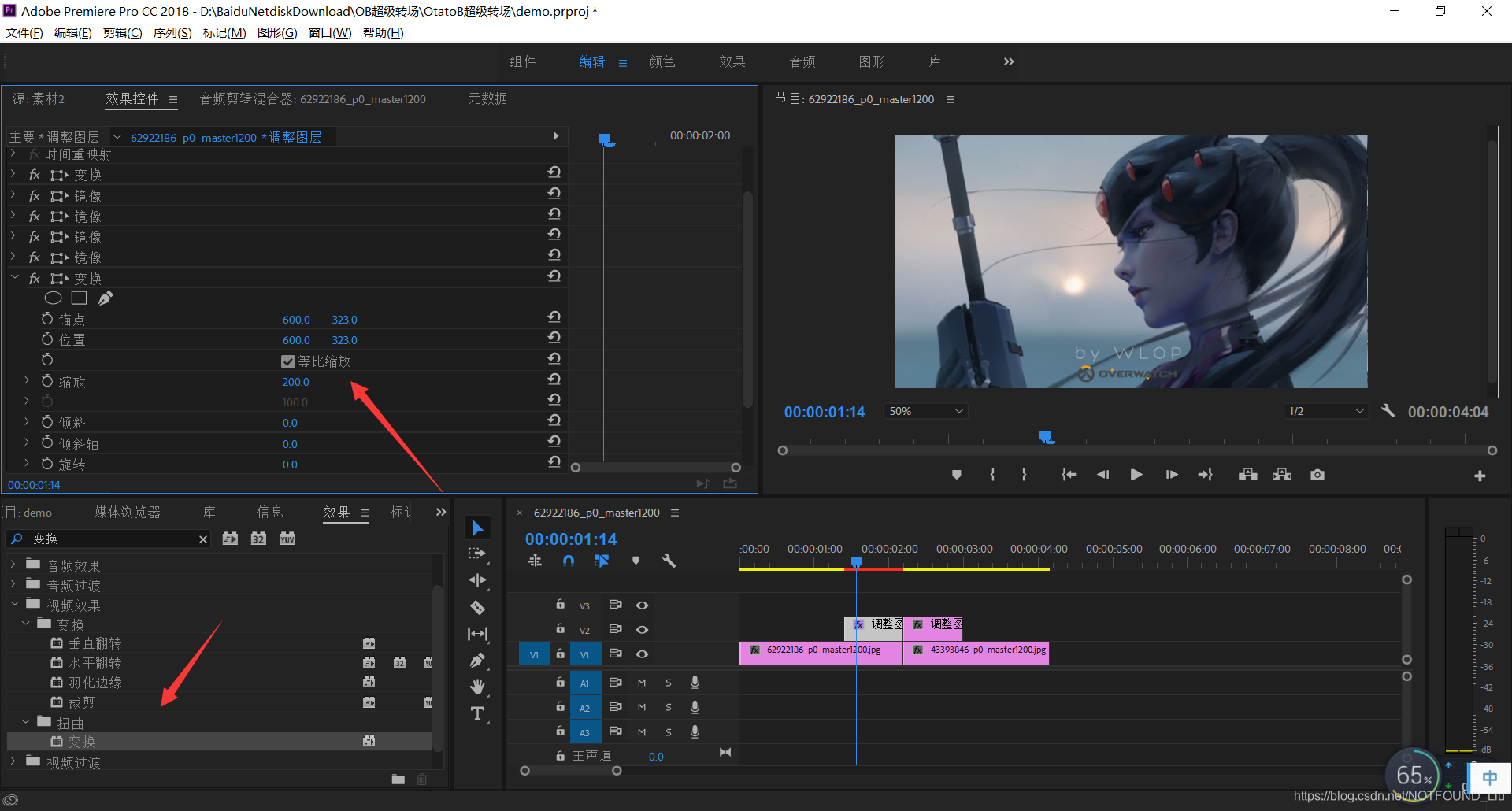Select the Slip tool
The height and width of the screenshot is (811, 1512).
(477, 634)
